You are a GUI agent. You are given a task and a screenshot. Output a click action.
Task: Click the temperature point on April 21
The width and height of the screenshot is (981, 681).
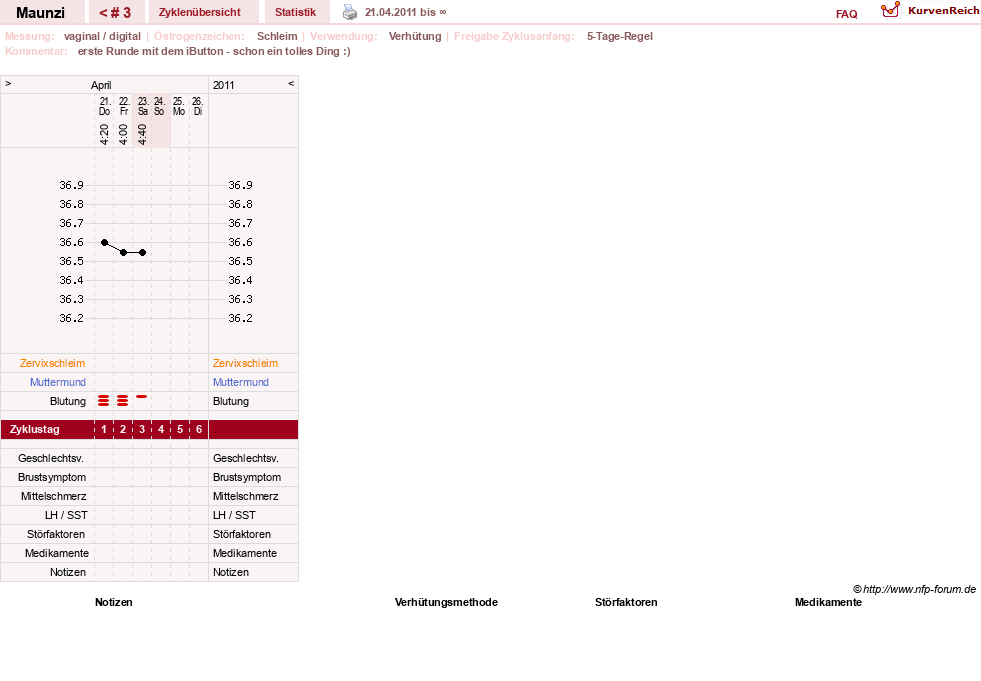click(104, 243)
